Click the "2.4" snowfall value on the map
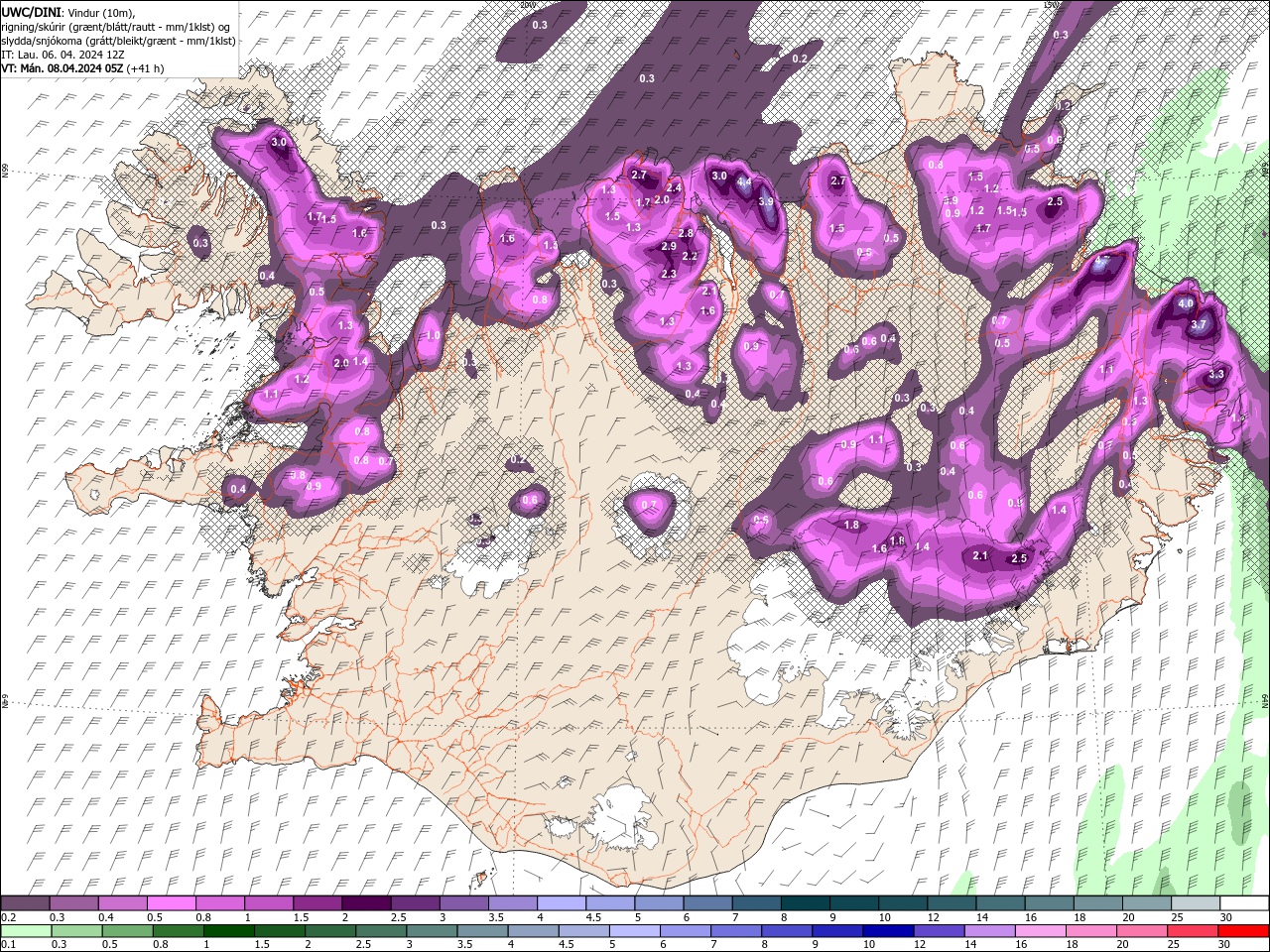The height and width of the screenshot is (952, 1270). (x=674, y=188)
